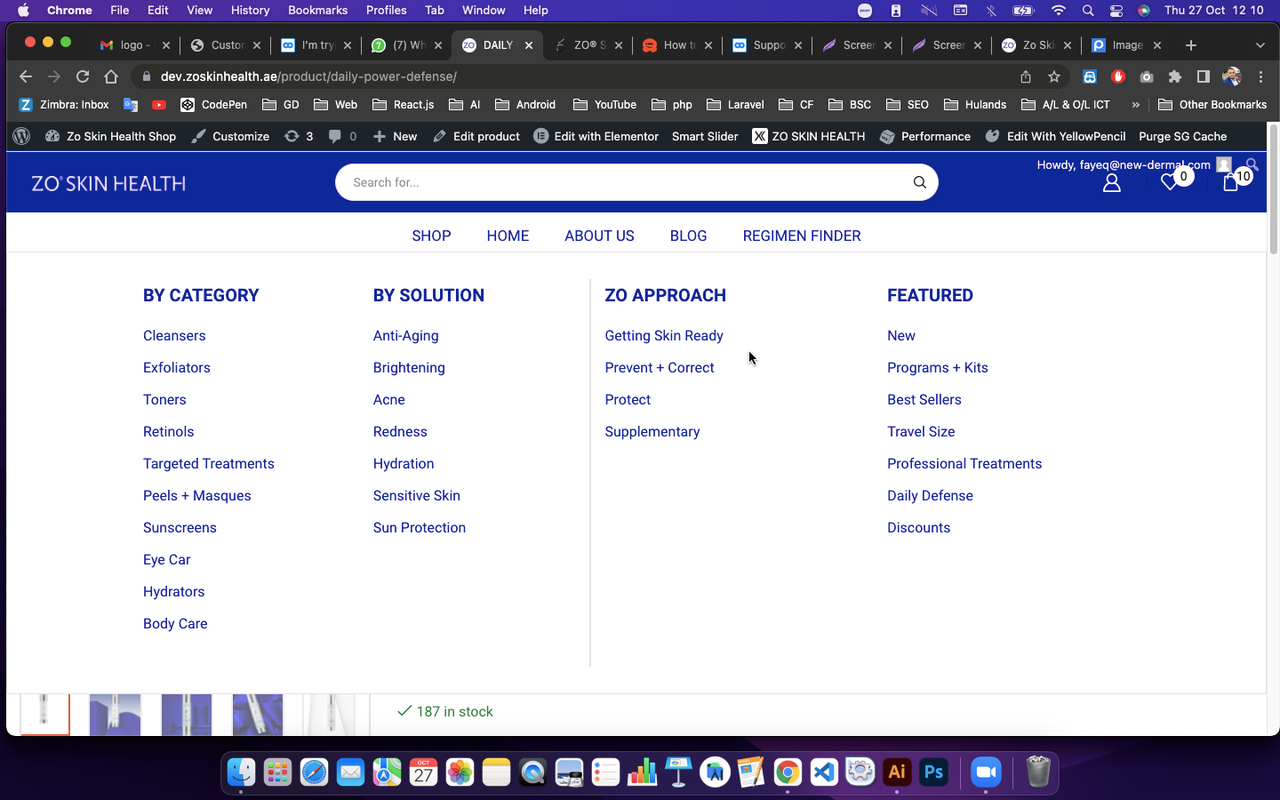
Task: Open the Chrome extensions puzzle icon
Action: (x=1175, y=76)
